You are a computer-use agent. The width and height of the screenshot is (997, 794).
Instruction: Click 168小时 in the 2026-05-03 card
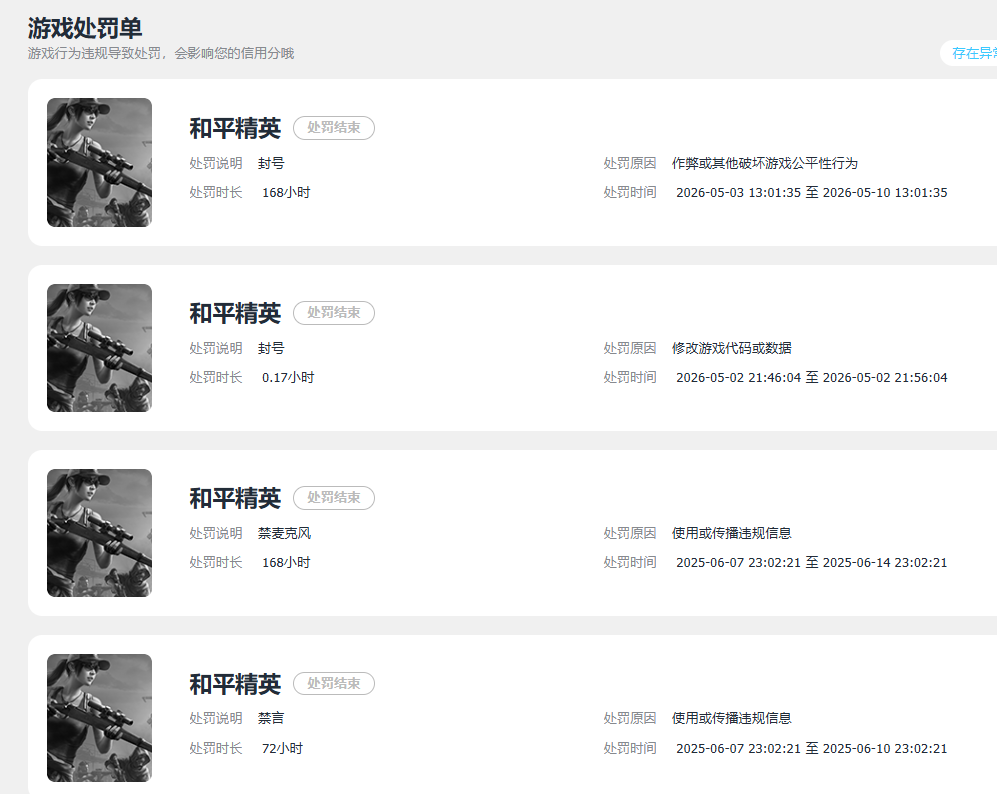[286, 193]
